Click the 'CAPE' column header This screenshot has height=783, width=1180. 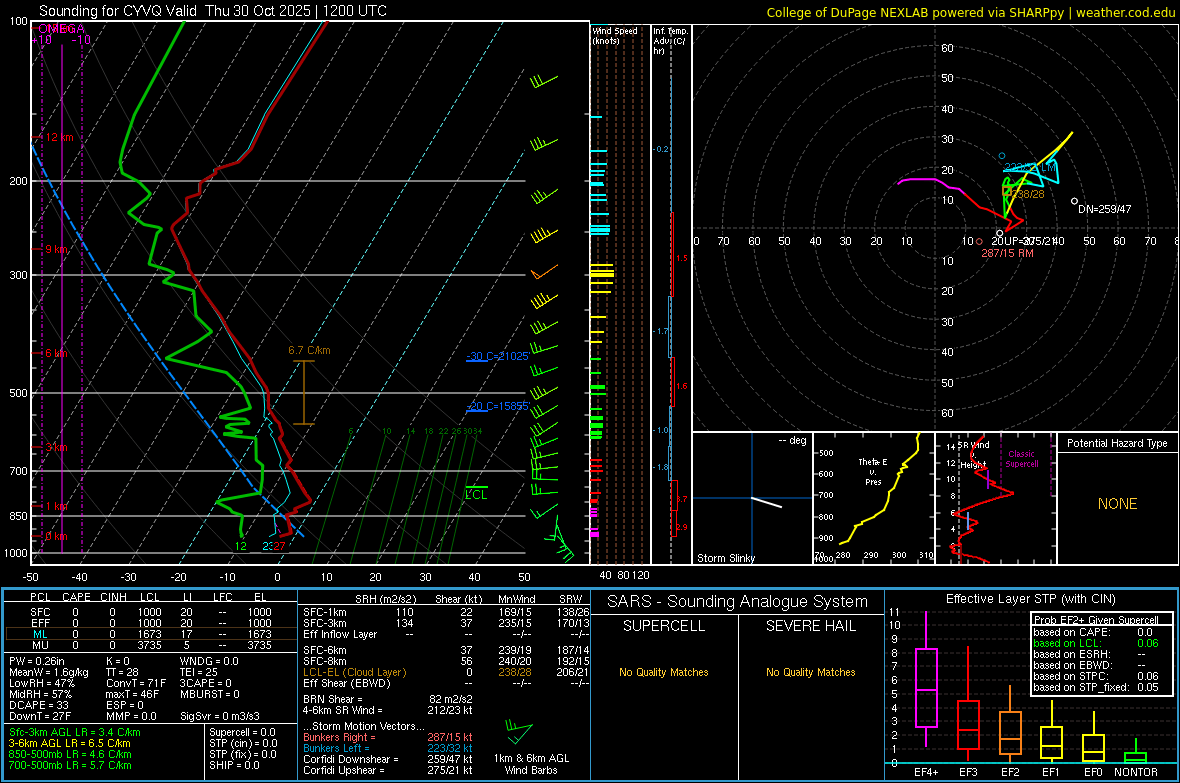76,597
